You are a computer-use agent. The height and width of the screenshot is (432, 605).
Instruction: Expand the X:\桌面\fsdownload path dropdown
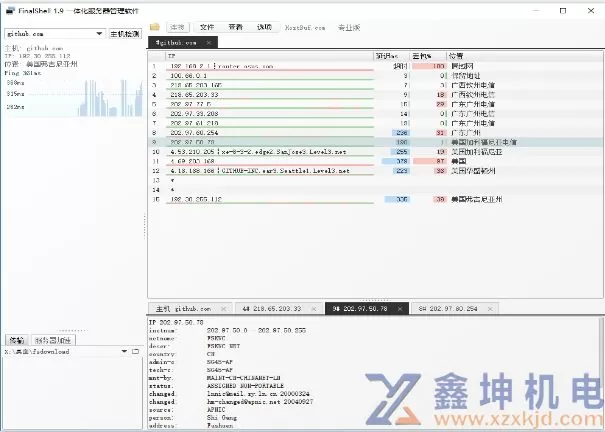pyautogui.click(x=125, y=352)
